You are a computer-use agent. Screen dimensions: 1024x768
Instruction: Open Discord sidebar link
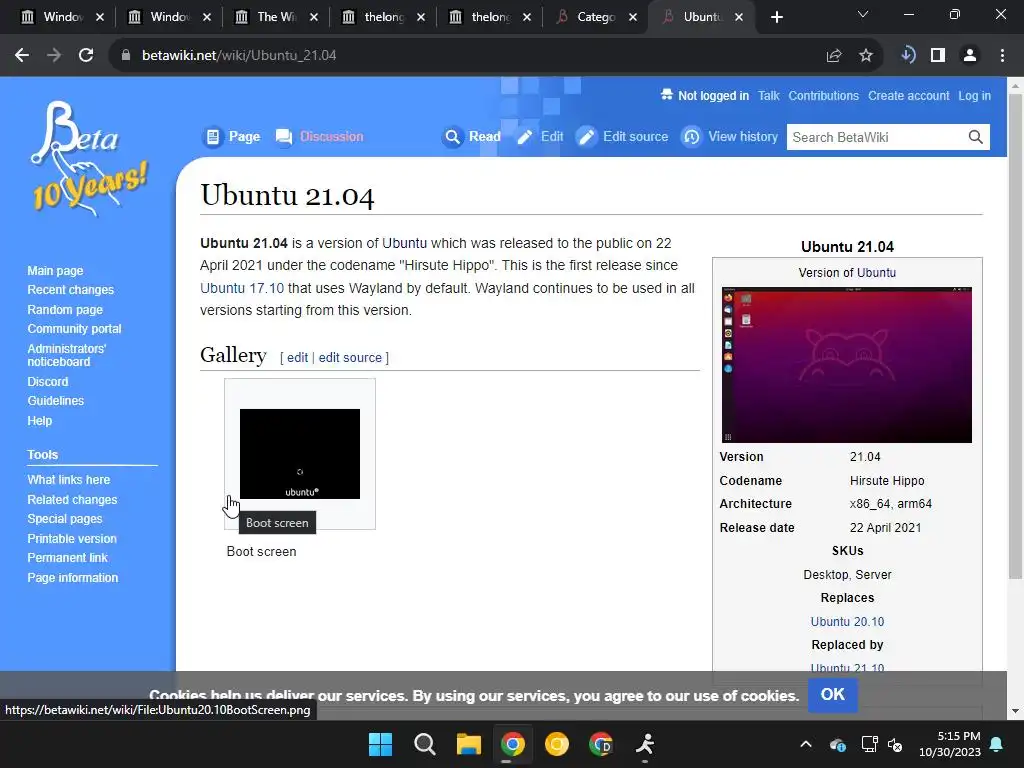[48, 381]
